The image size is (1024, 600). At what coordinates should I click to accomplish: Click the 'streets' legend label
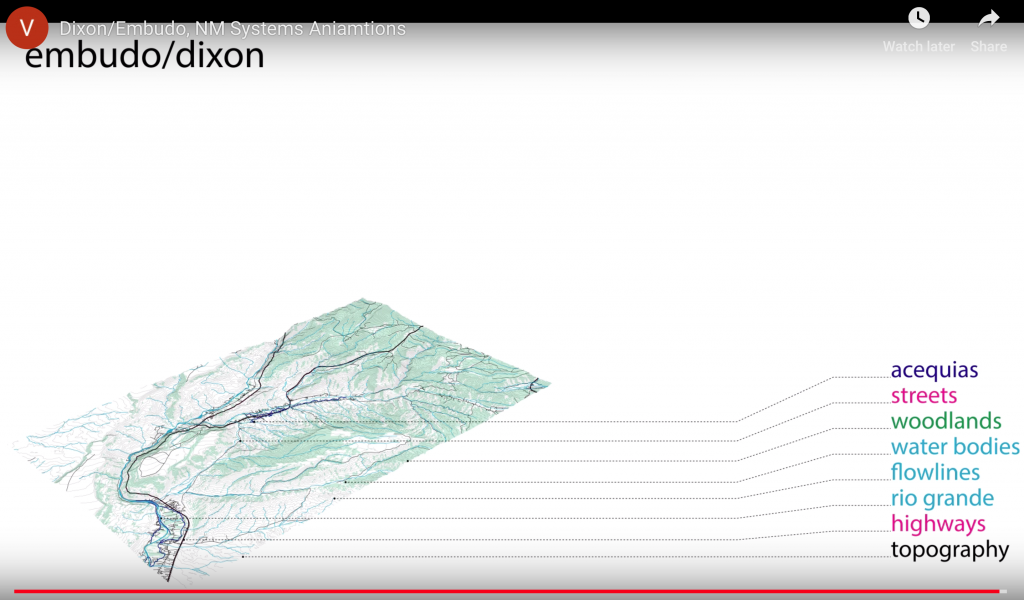[x=924, y=396]
